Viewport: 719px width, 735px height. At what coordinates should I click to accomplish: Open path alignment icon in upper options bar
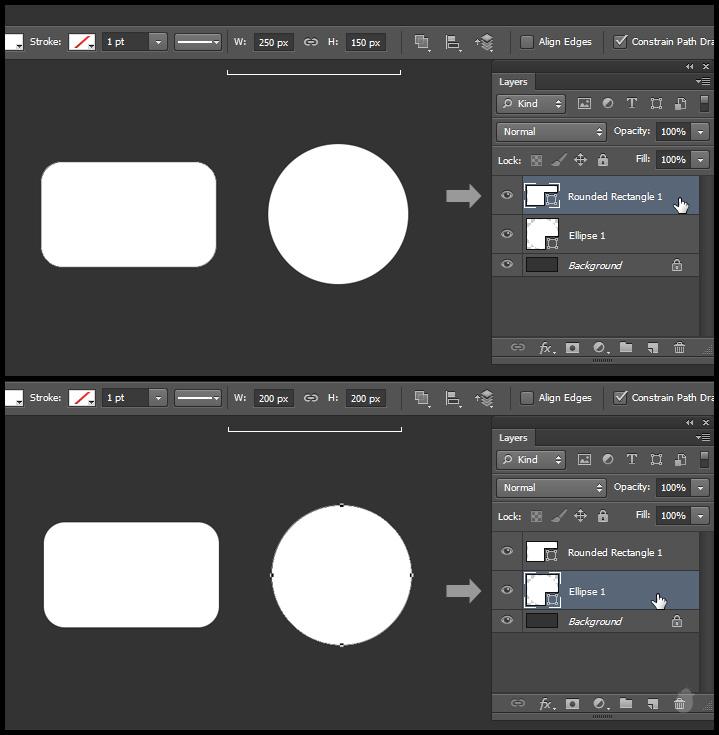(453, 42)
